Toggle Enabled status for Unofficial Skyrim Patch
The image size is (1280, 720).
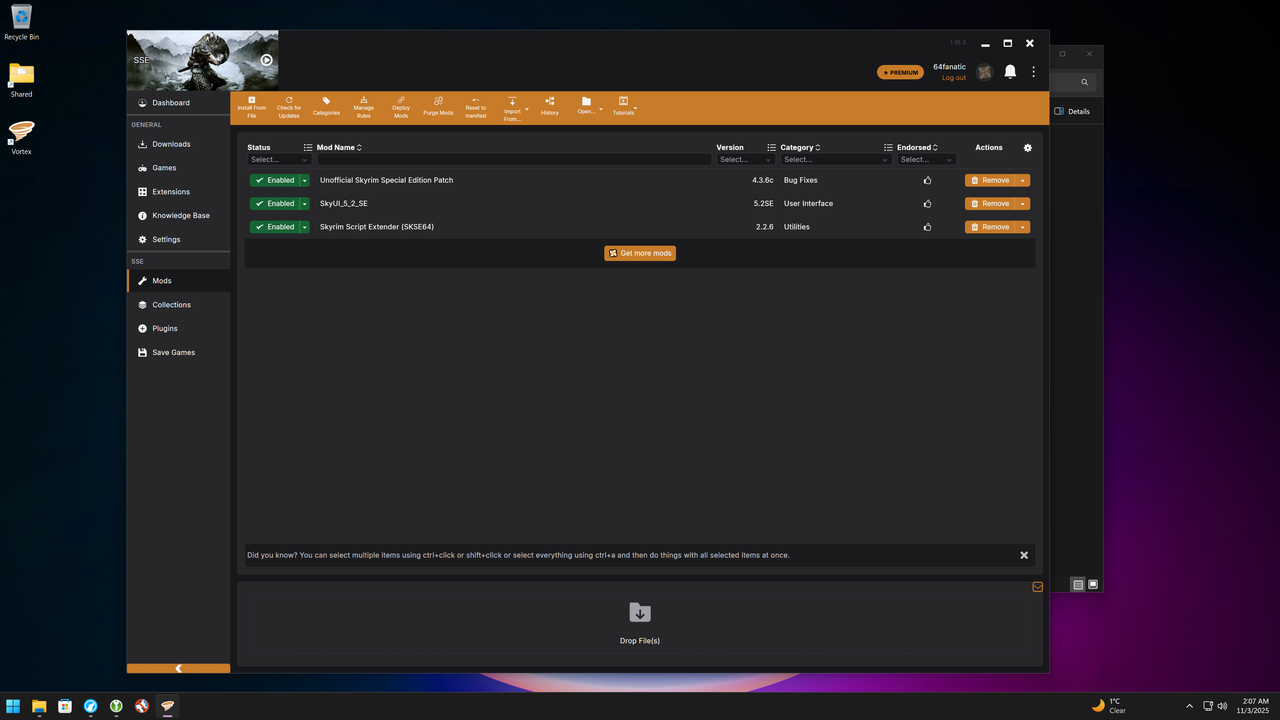274,180
